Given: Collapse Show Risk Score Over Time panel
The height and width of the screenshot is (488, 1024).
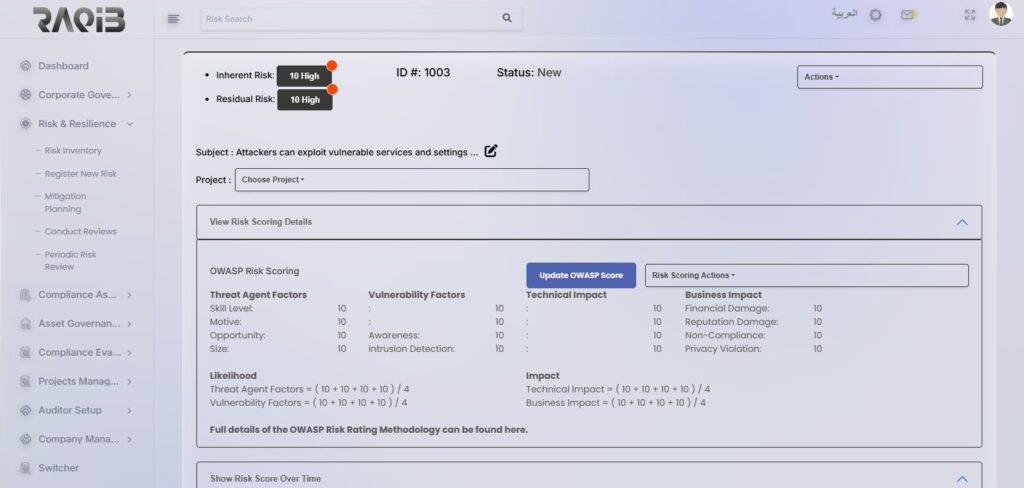Looking at the screenshot, I should tap(962, 478).
